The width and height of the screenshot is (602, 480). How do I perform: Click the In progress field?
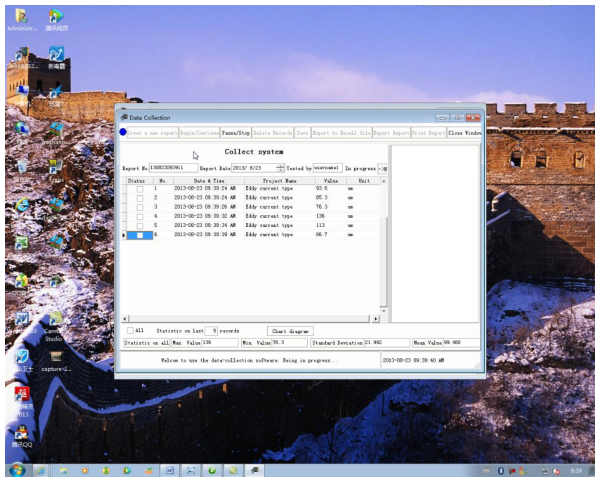pyautogui.click(x=382, y=168)
